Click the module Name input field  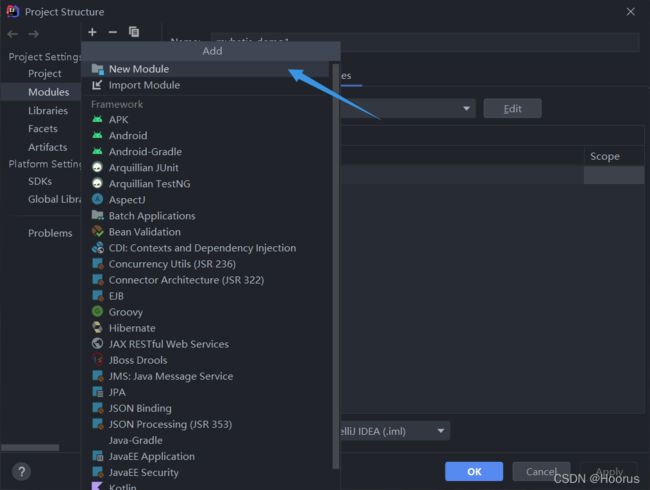425,41
